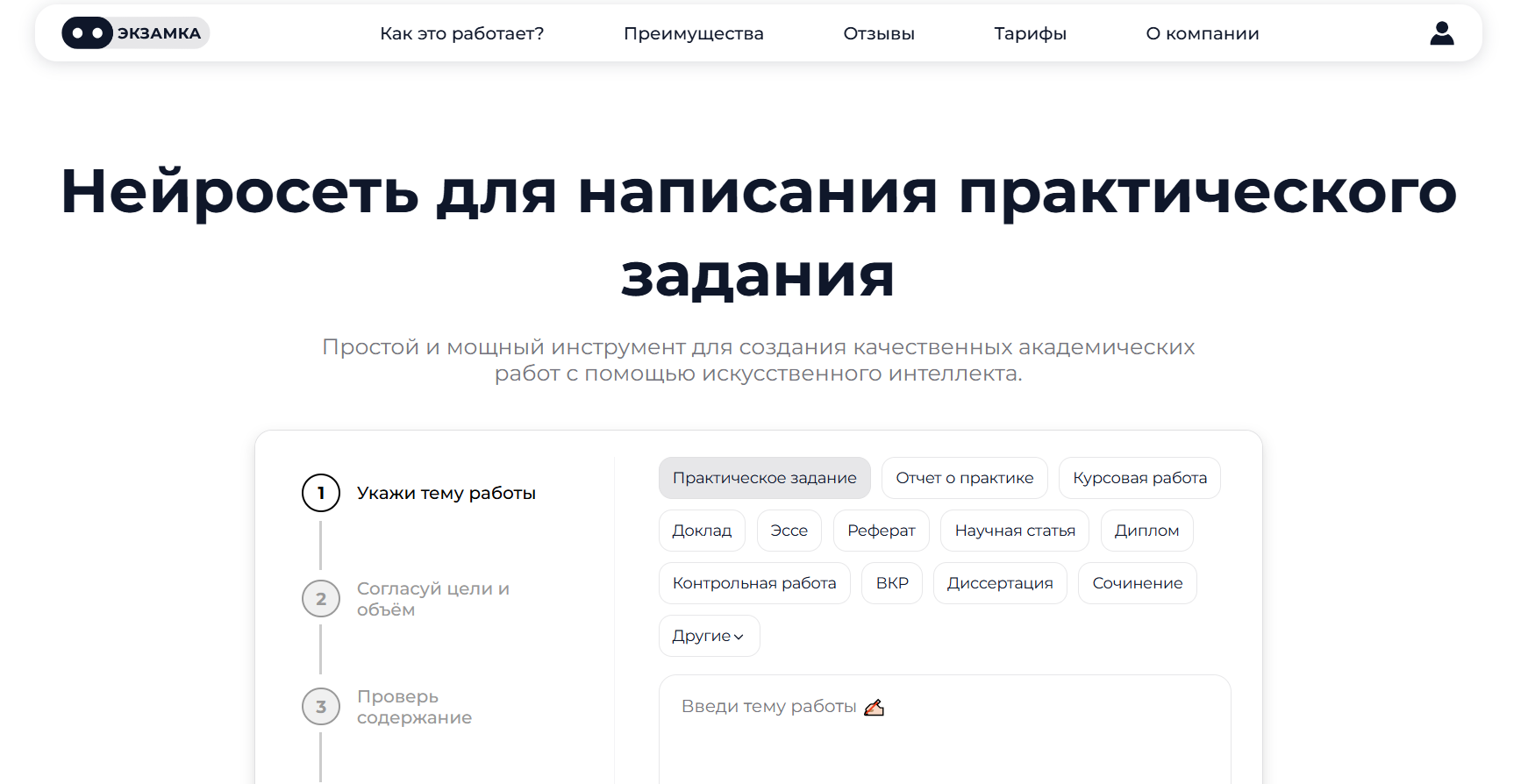Pick the Доклад chip
This screenshot has height=784, width=1535.
tap(702, 531)
